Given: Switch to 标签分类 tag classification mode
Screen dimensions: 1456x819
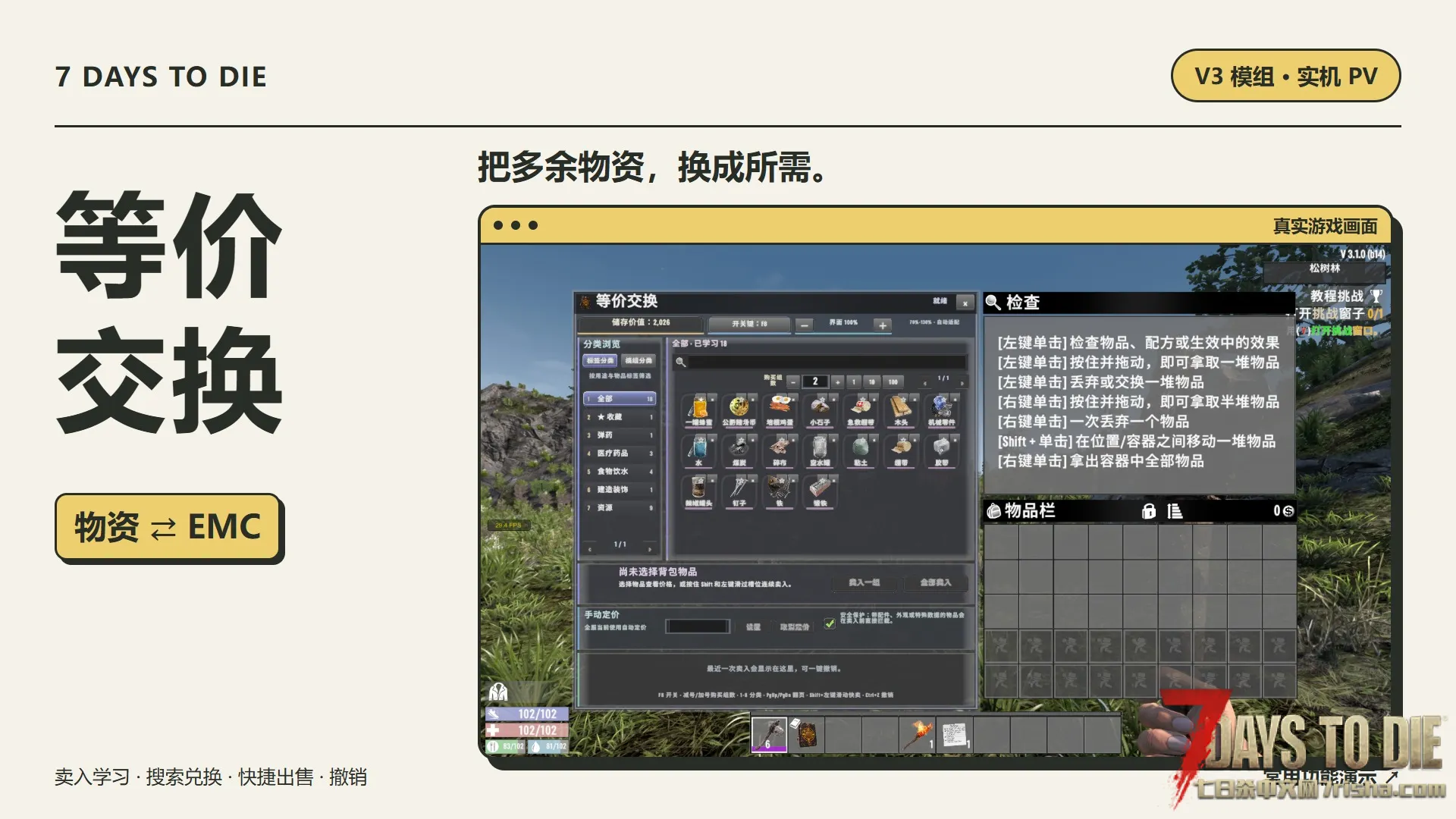Looking at the screenshot, I should click(x=600, y=361).
